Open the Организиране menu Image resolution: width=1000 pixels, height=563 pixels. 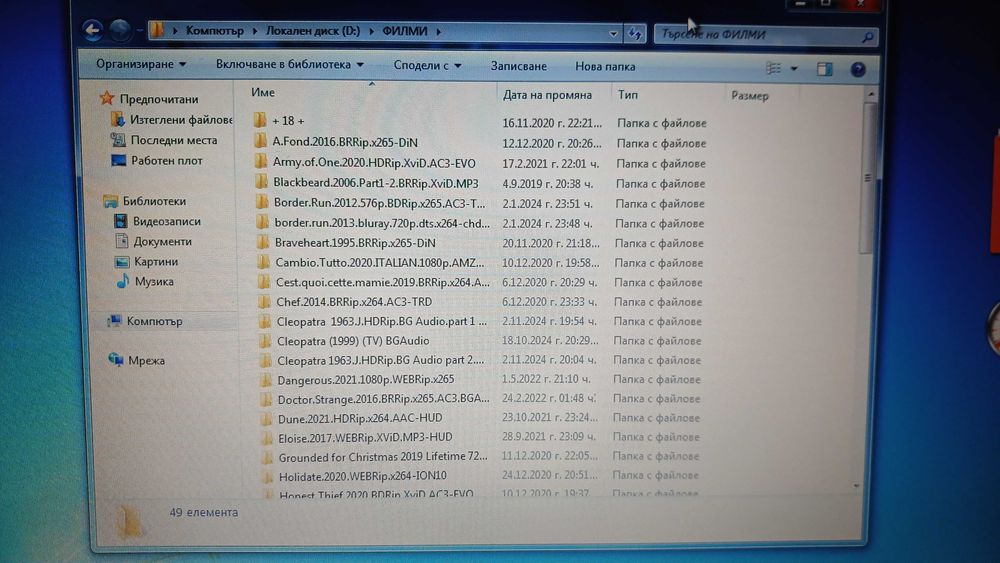[141, 64]
